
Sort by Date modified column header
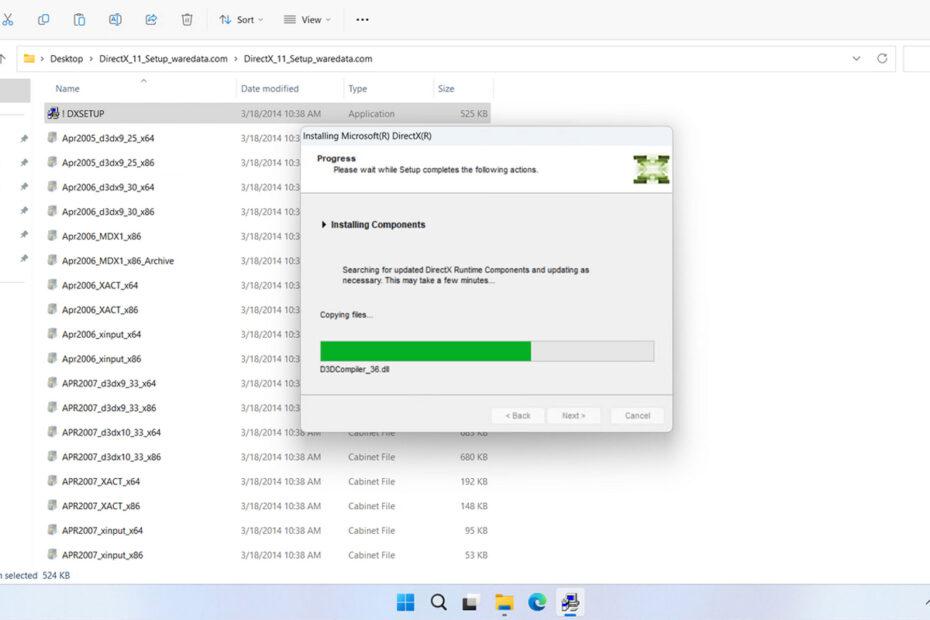coord(269,88)
